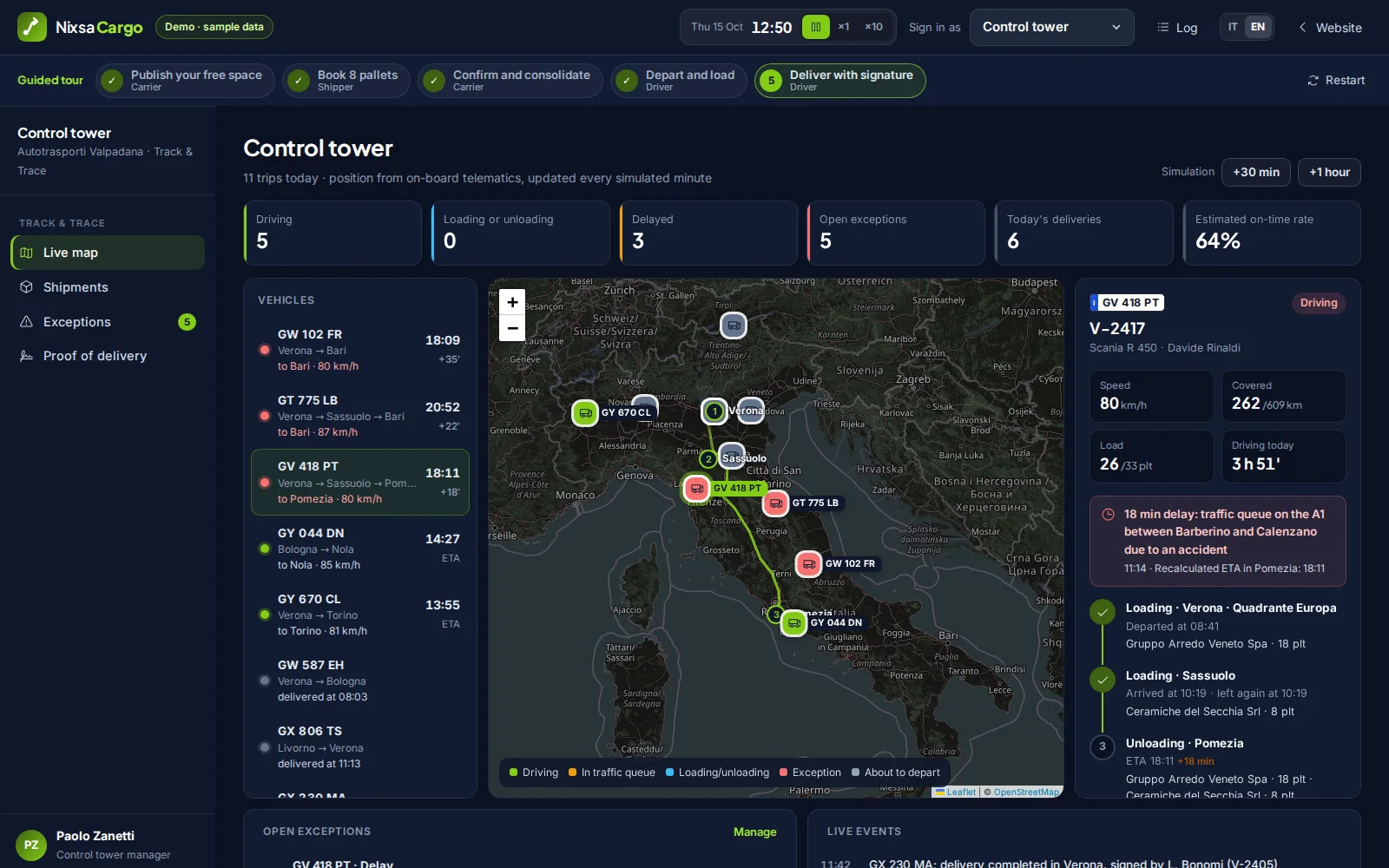Open Paolo Zanetti user profile avatar

(x=31, y=845)
